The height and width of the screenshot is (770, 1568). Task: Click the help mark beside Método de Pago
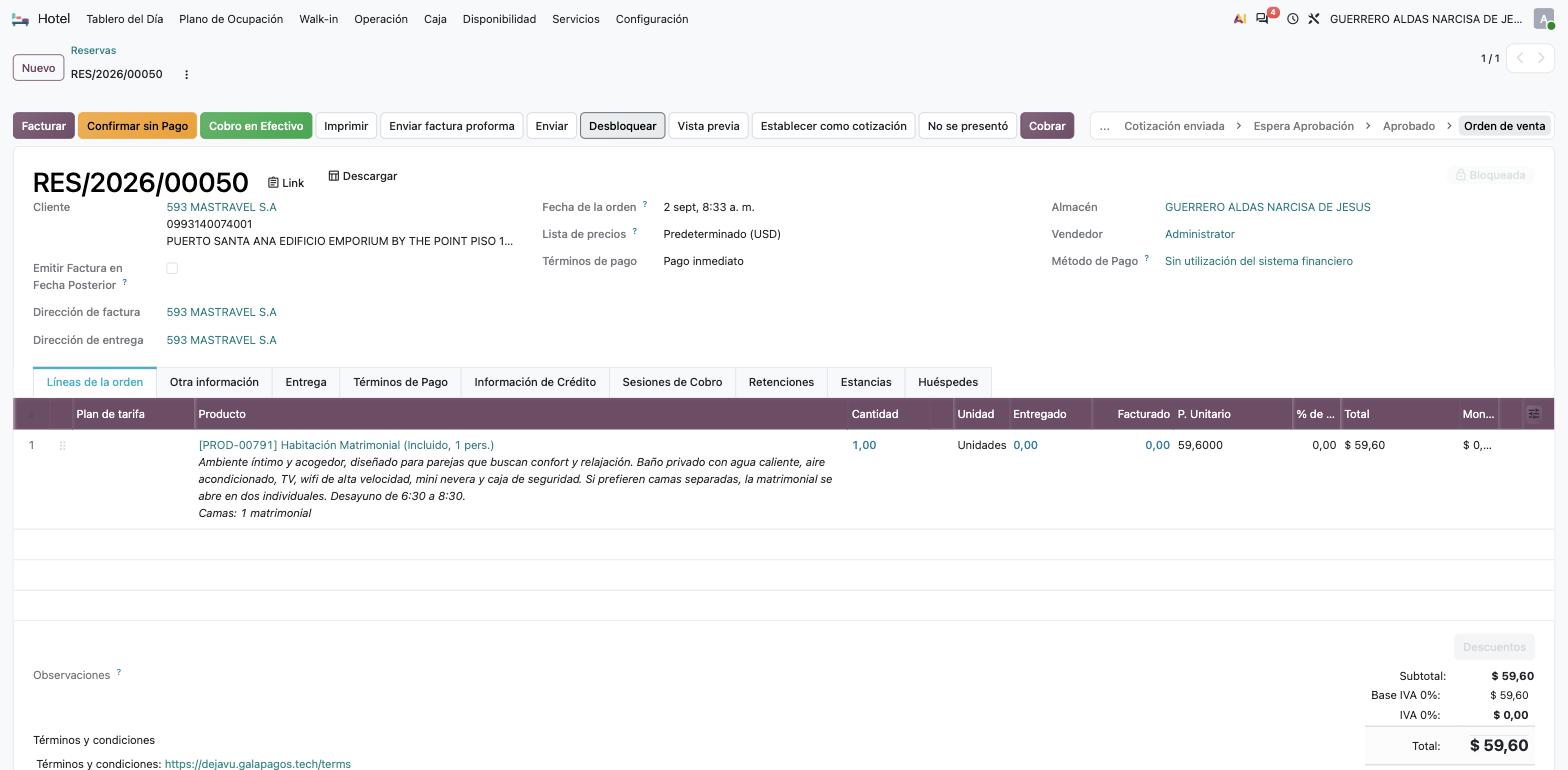(1146, 258)
